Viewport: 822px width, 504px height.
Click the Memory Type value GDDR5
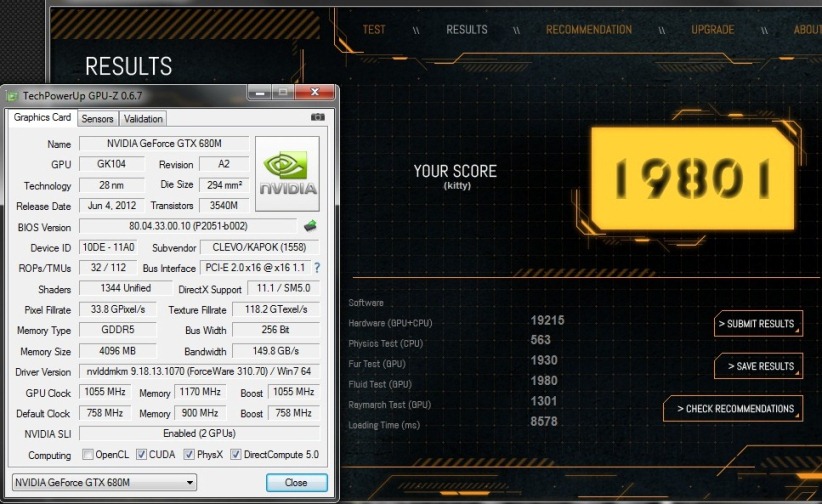(x=118, y=330)
